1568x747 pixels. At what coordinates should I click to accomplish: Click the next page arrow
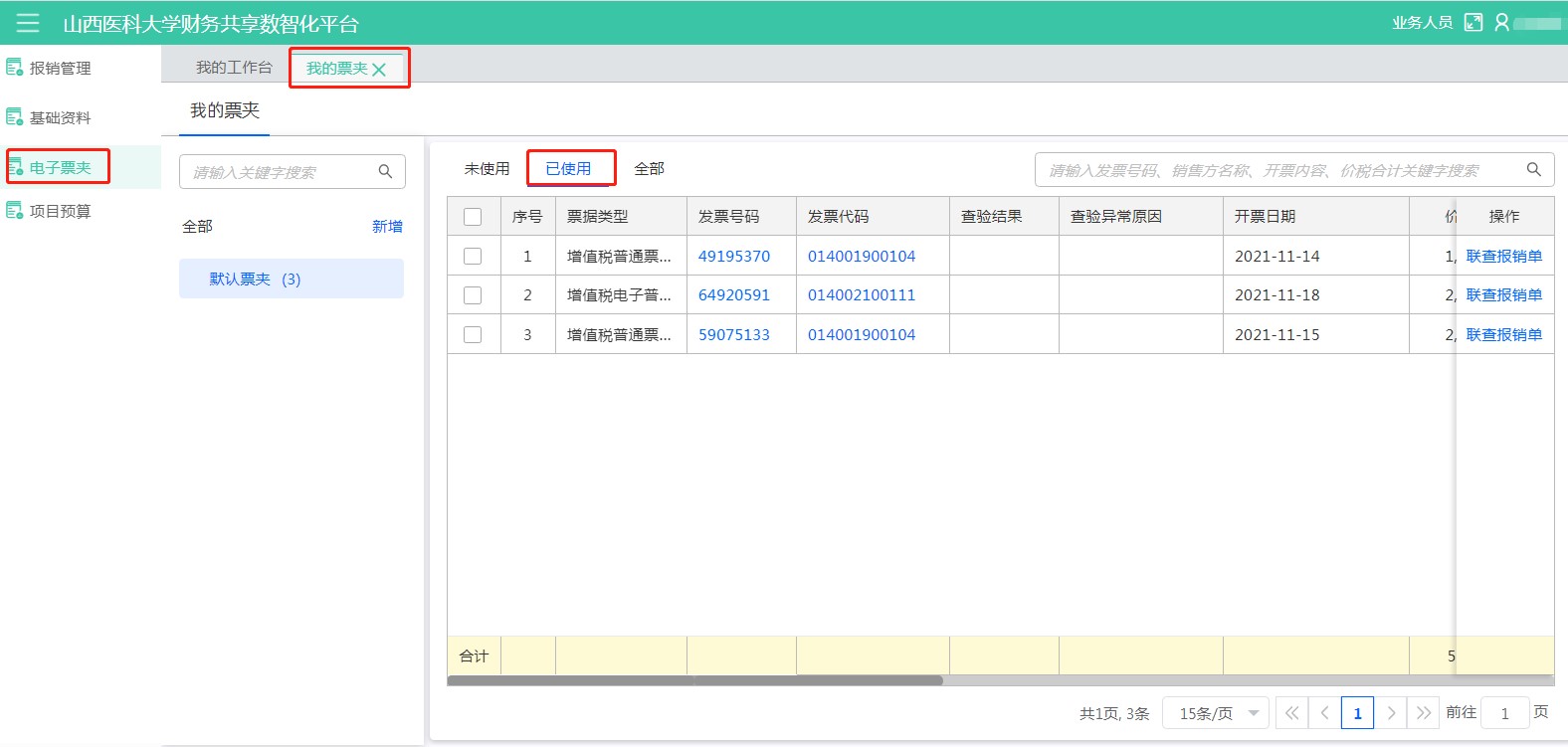(x=1391, y=712)
